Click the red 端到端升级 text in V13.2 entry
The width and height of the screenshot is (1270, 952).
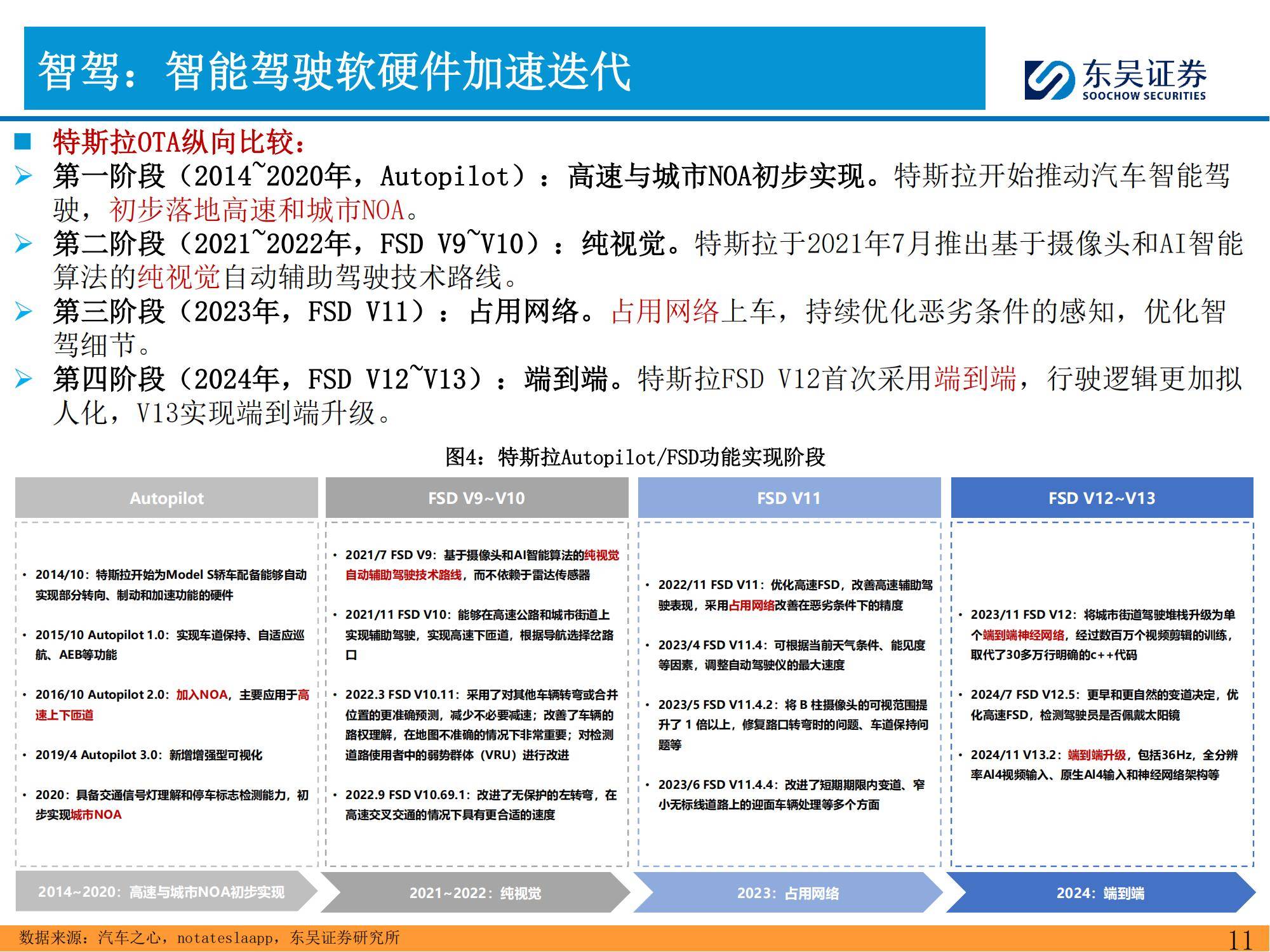coord(1097,755)
